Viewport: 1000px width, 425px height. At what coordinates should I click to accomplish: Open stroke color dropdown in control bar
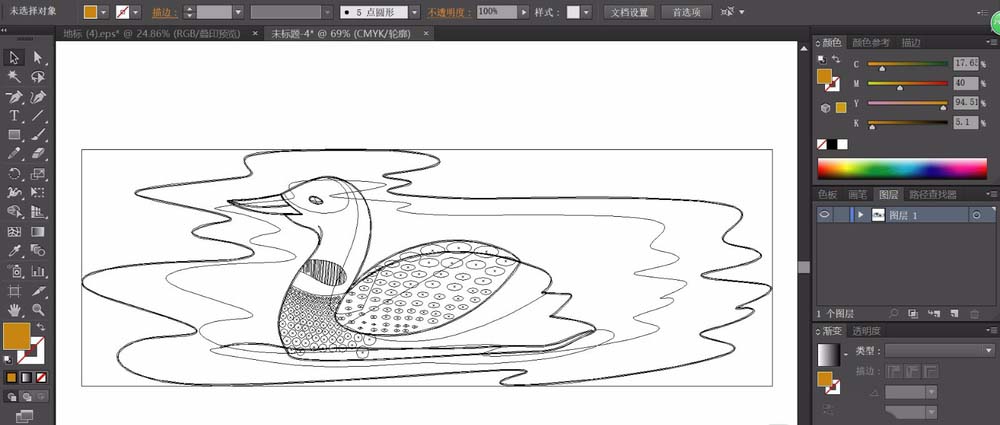point(136,12)
